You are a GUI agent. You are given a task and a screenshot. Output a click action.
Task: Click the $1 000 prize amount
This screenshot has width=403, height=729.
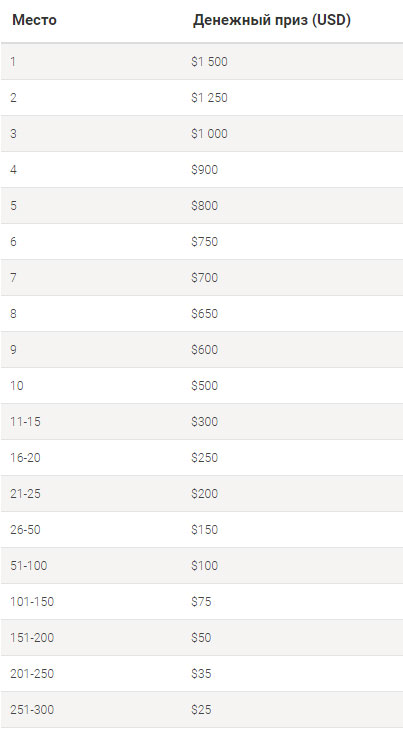(209, 134)
